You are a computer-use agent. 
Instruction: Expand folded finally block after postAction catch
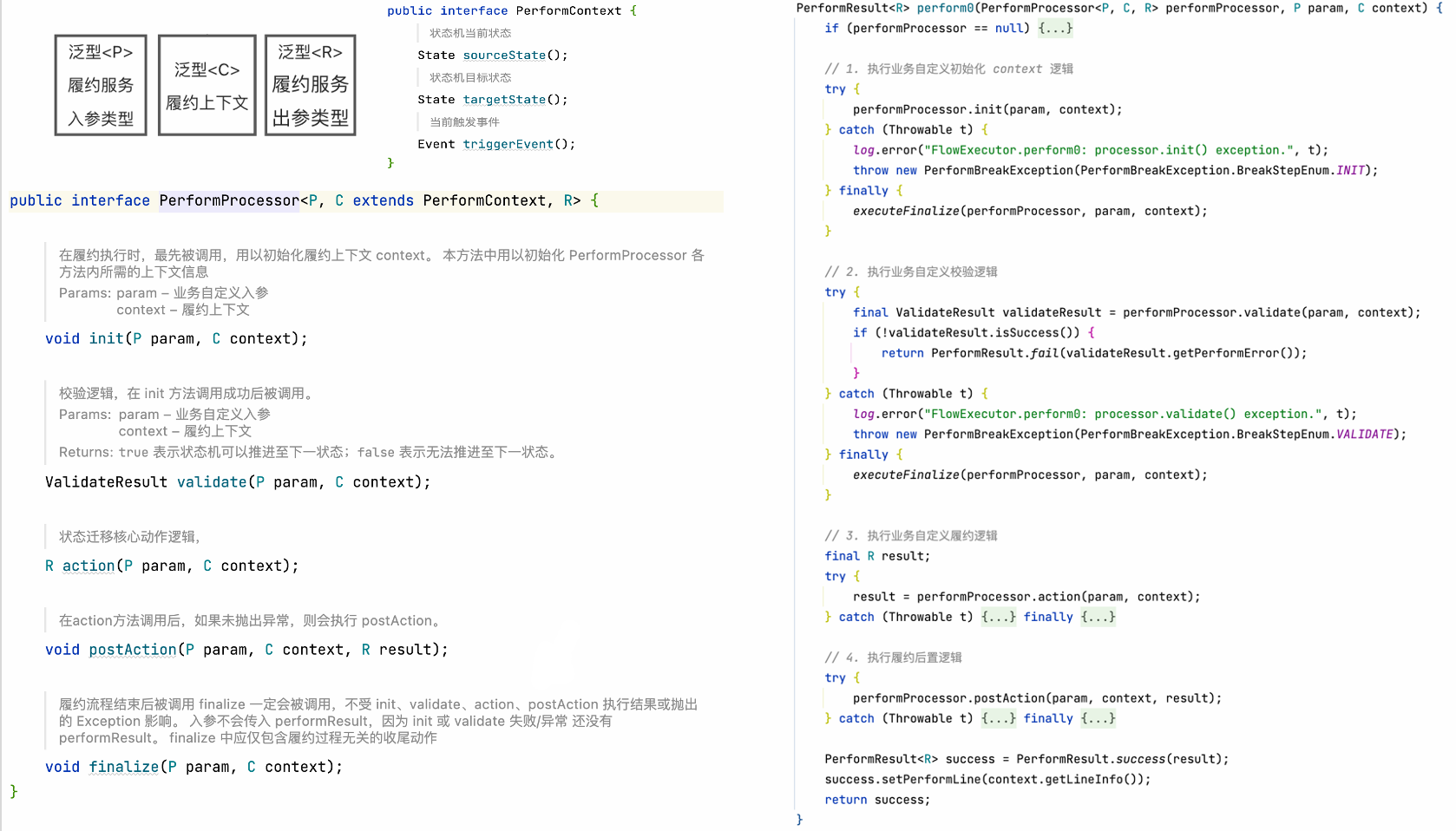[x=1098, y=719]
